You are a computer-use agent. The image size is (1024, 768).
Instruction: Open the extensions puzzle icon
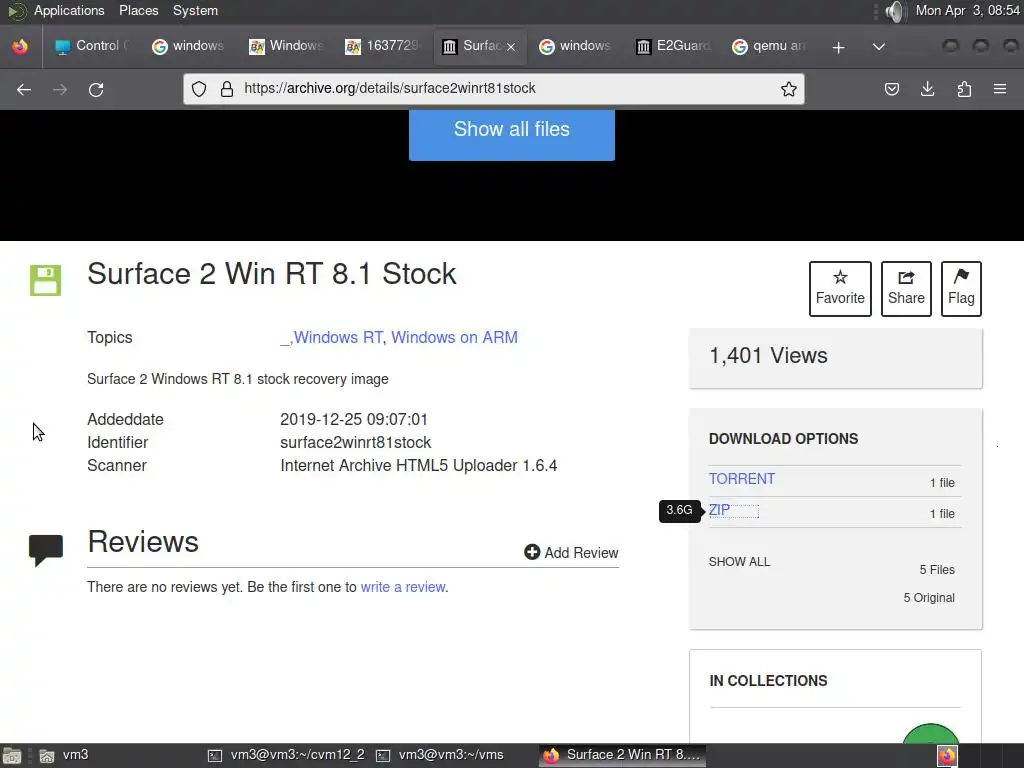click(x=964, y=89)
